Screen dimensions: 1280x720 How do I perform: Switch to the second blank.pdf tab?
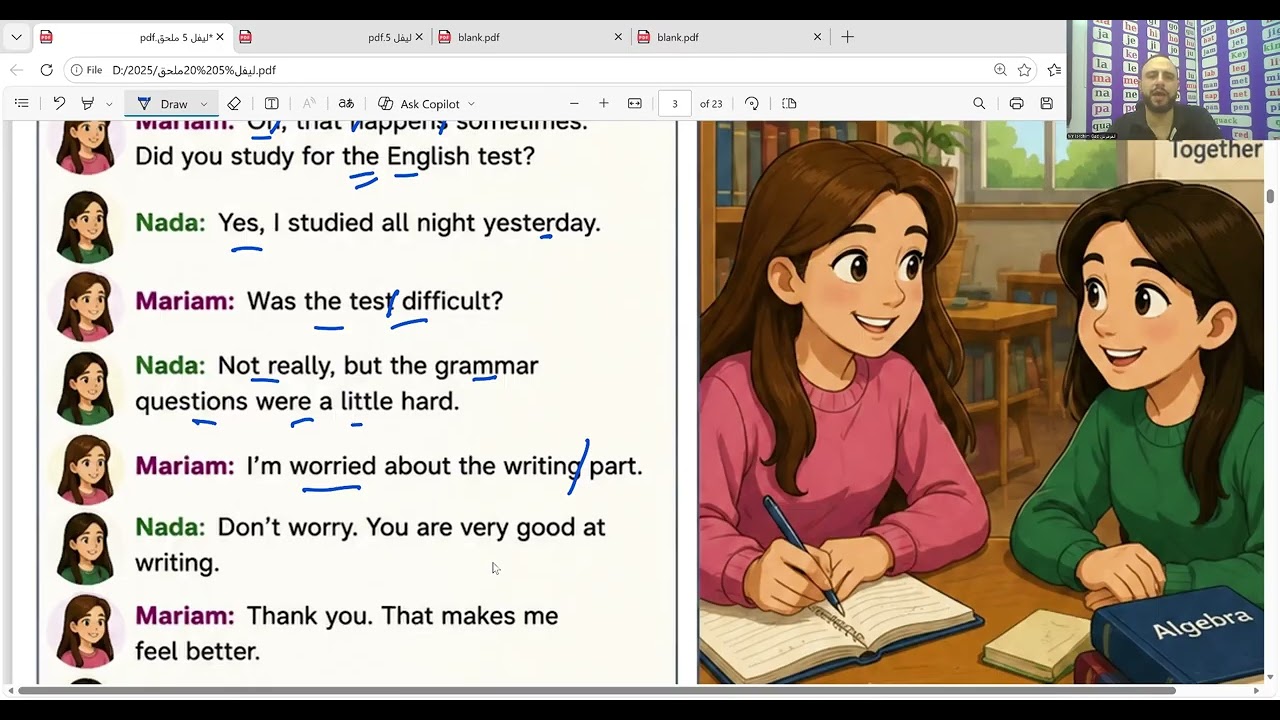click(730, 37)
